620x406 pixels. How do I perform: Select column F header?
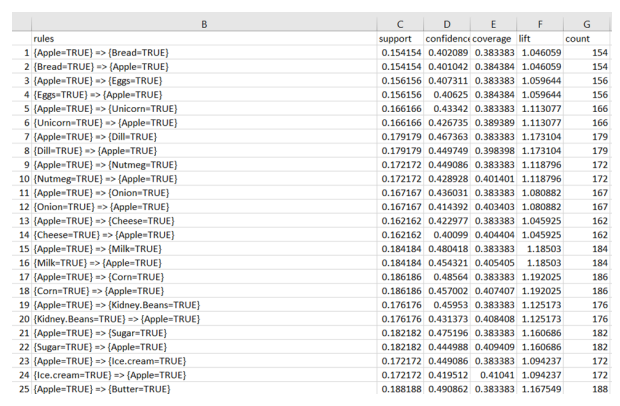540,25
